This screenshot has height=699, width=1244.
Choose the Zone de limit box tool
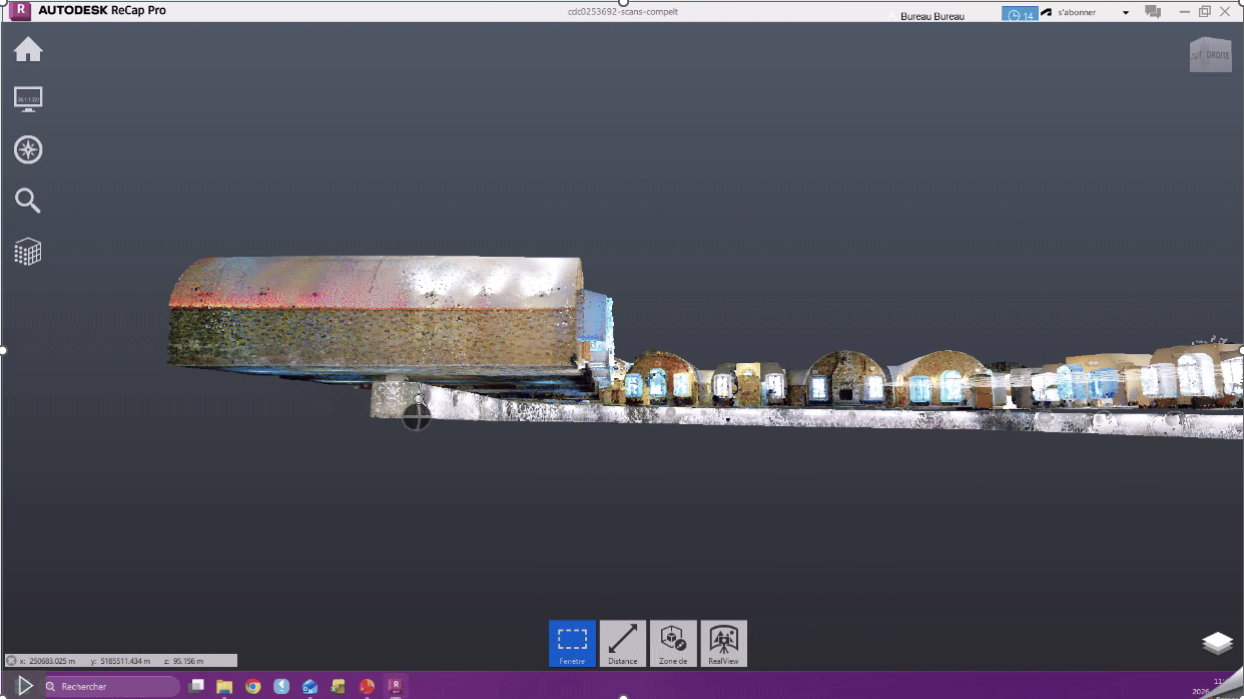click(x=673, y=643)
